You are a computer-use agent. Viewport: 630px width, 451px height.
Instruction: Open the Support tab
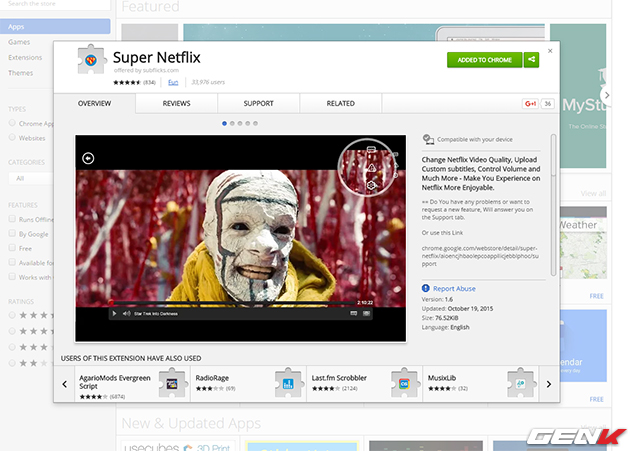(x=258, y=104)
